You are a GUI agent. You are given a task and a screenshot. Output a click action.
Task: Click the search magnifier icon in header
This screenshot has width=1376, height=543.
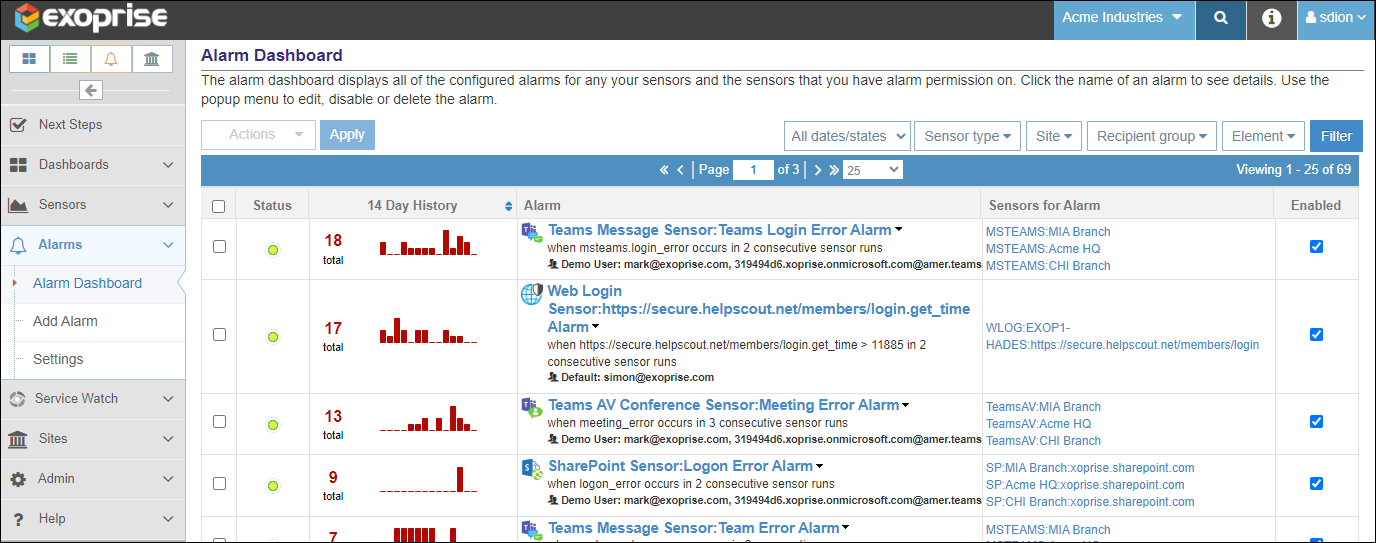[x=1220, y=19]
